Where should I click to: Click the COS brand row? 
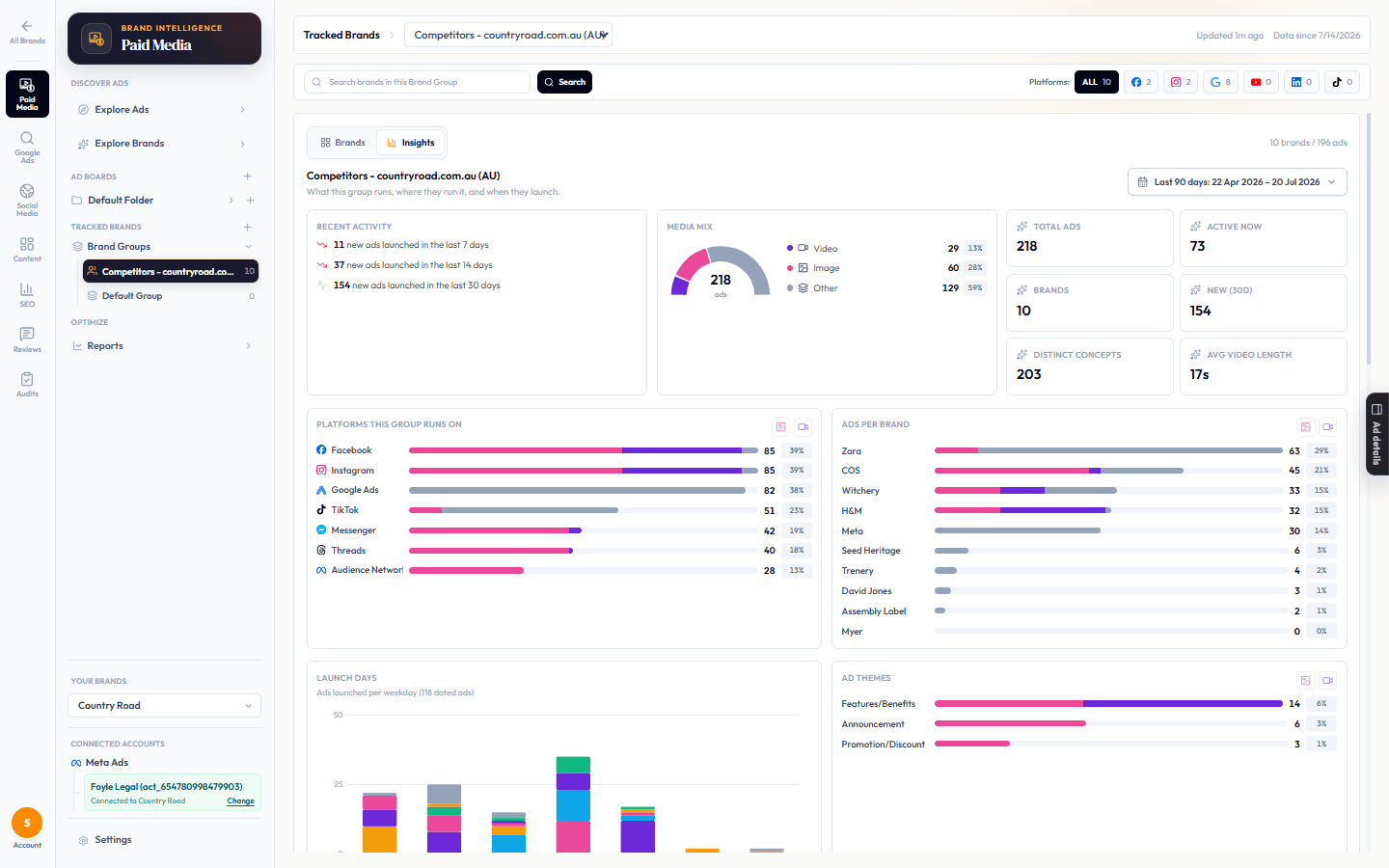coord(1089,471)
